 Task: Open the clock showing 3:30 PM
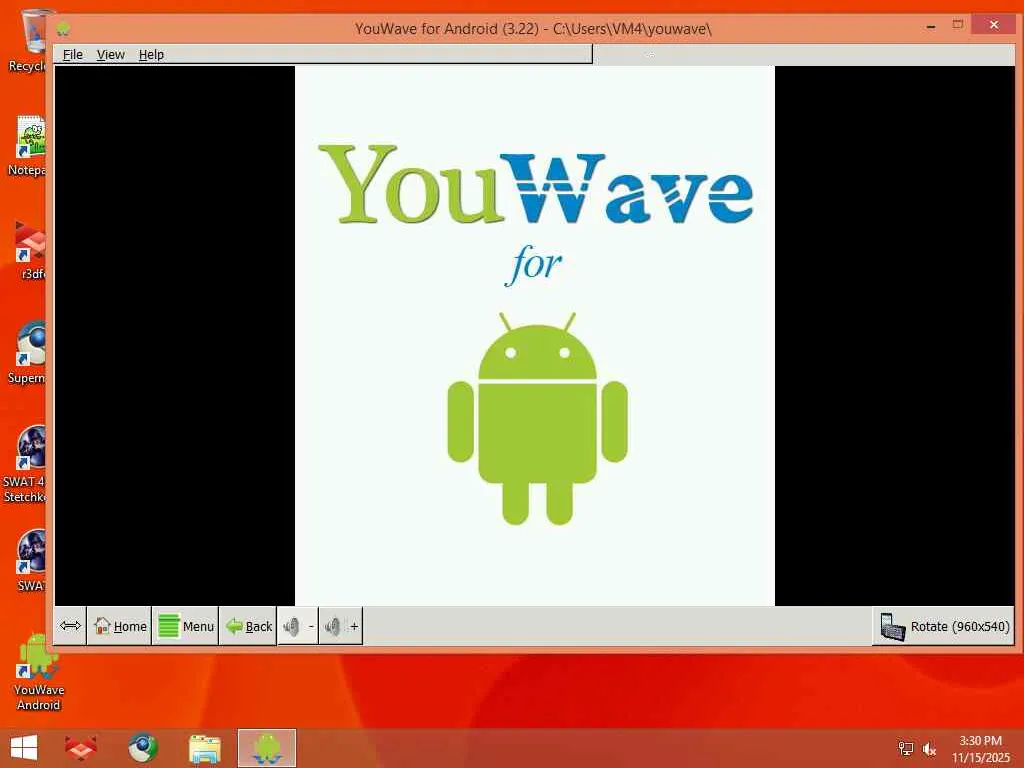click(980, 749)
